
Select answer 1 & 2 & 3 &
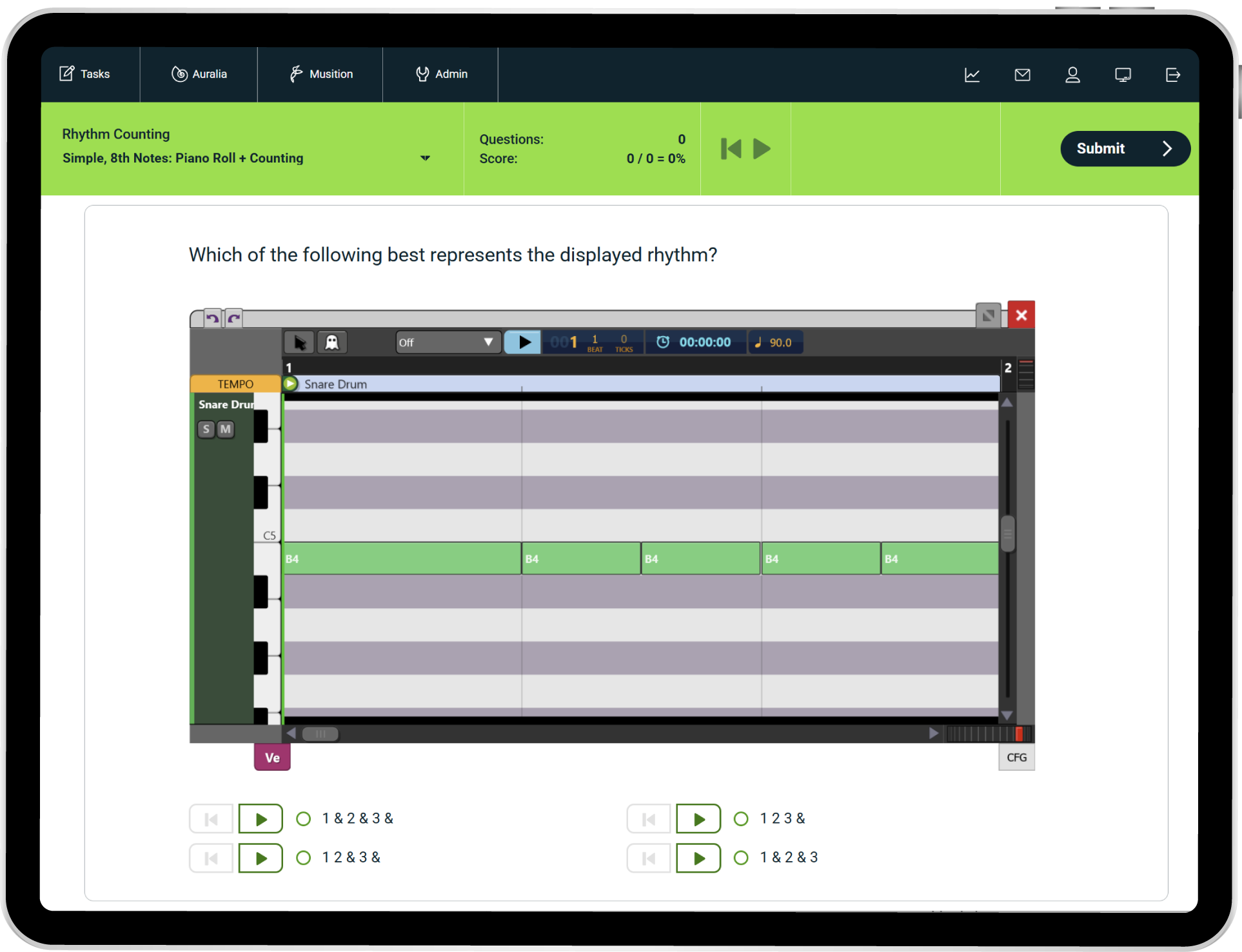(x=304, y=819)
